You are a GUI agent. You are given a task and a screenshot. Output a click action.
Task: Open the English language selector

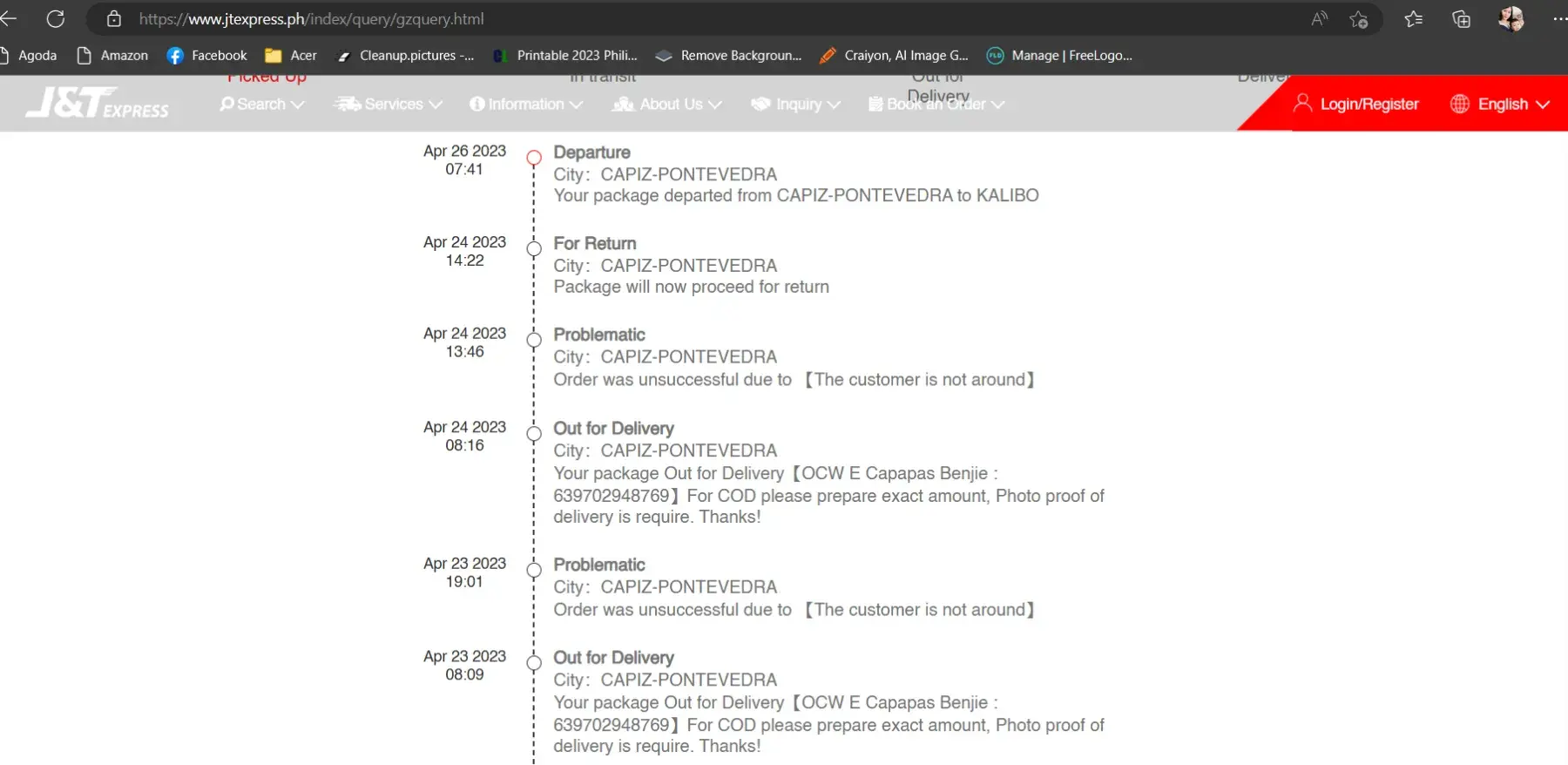click(x=1500, y=104)
